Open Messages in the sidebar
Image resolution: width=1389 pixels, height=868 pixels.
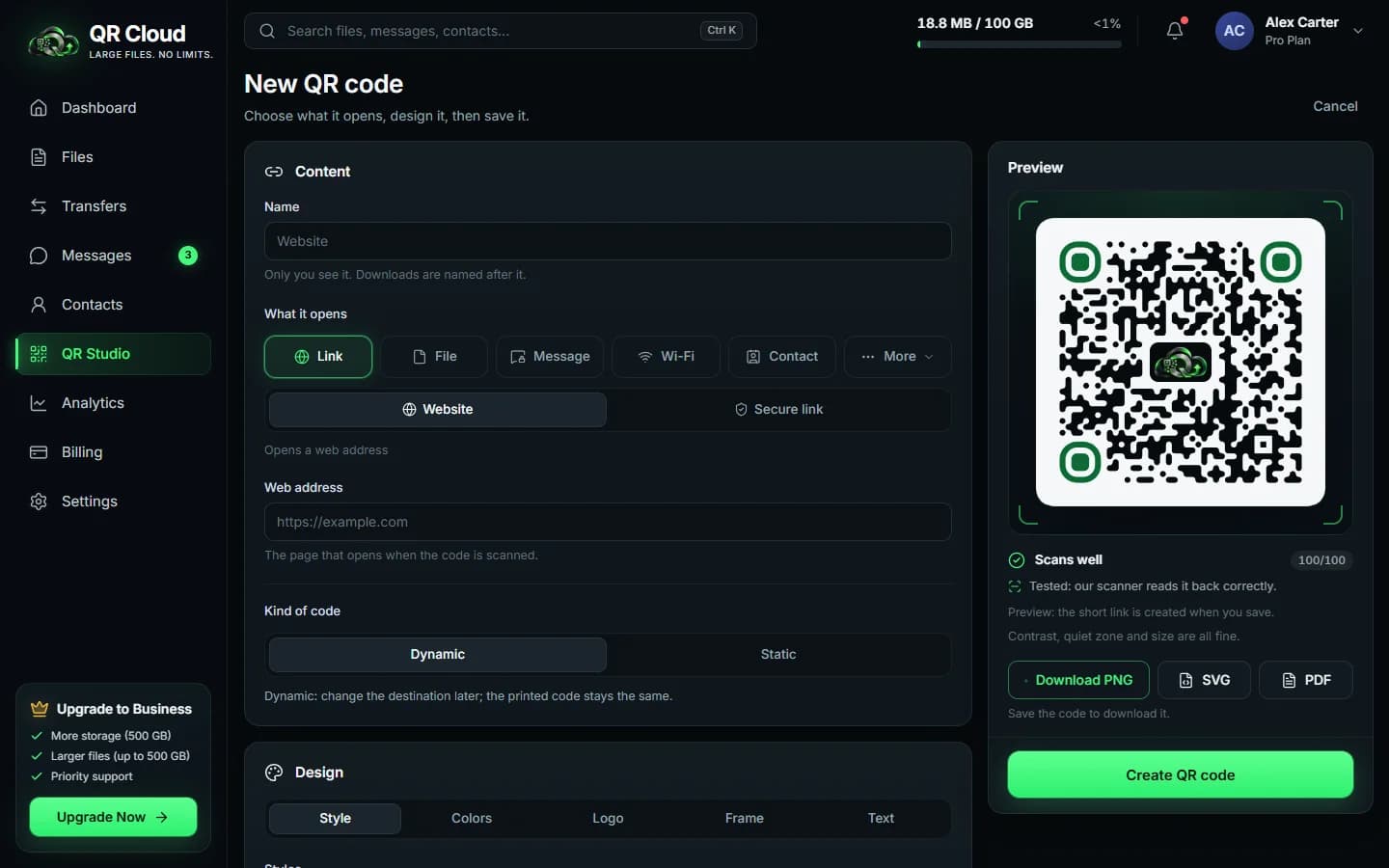(113, 256)
